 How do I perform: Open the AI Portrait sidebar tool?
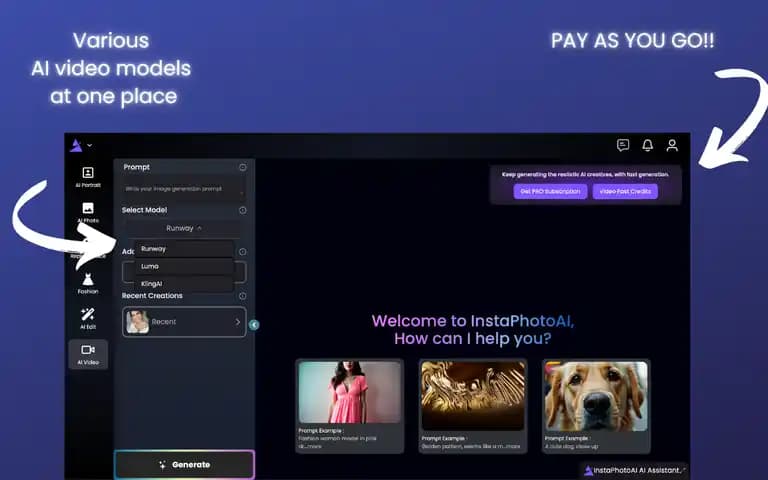point(88,177)
